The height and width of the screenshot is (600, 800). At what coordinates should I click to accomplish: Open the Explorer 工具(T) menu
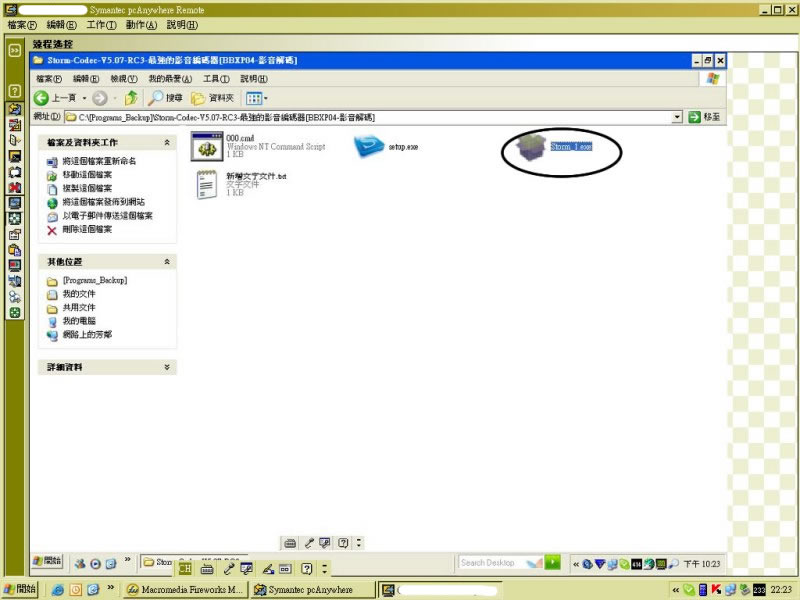[216, 79]
